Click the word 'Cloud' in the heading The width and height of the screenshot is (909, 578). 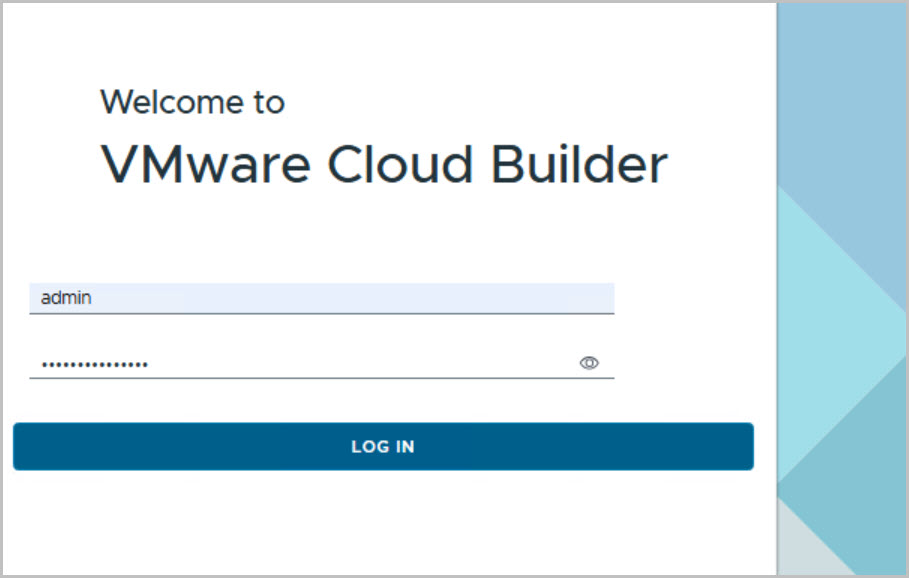pos(399,164)
